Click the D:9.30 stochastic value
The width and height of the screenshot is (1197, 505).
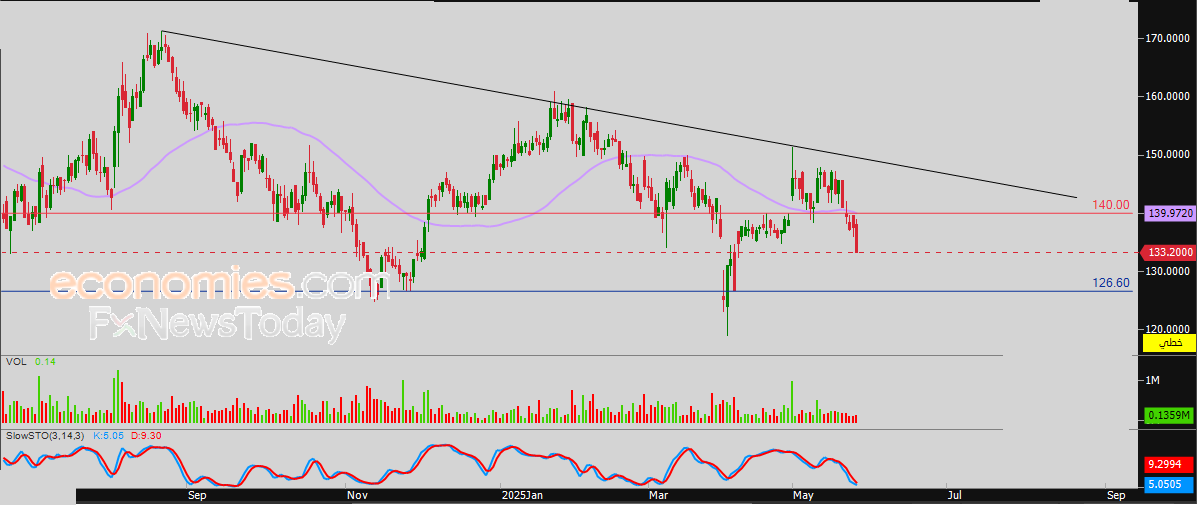tap(145, 436)
